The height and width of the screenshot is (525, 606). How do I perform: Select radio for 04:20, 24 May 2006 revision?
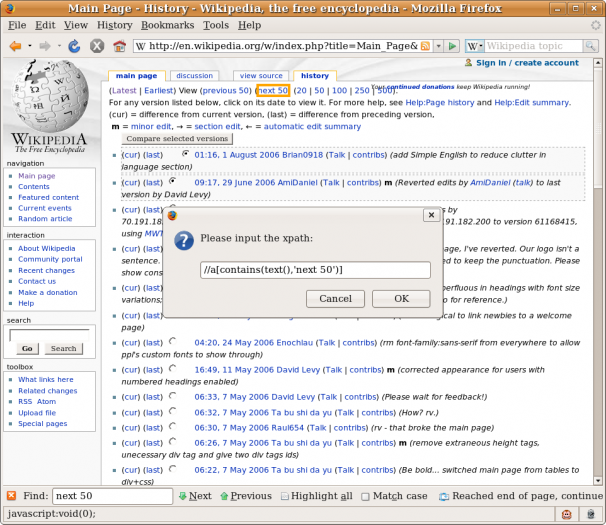(172, 341)
